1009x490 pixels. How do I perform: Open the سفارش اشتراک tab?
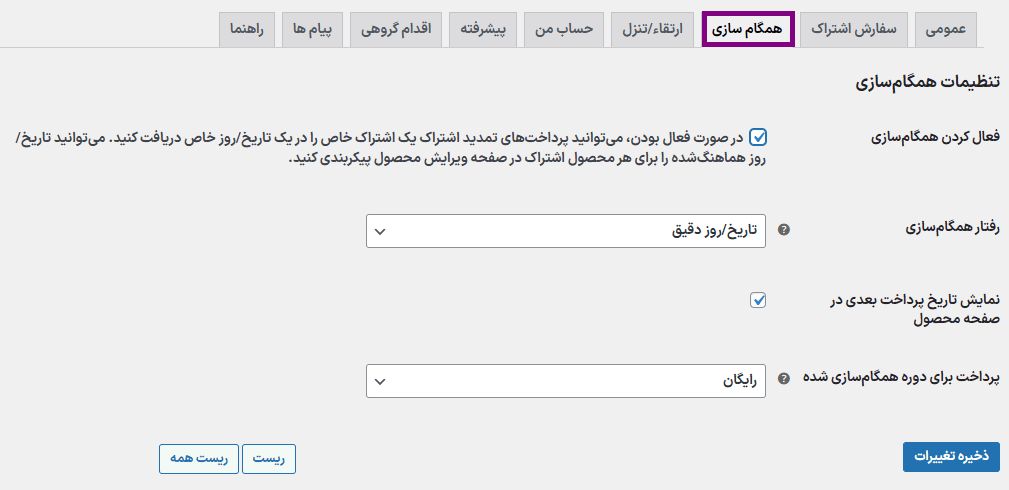855,30
